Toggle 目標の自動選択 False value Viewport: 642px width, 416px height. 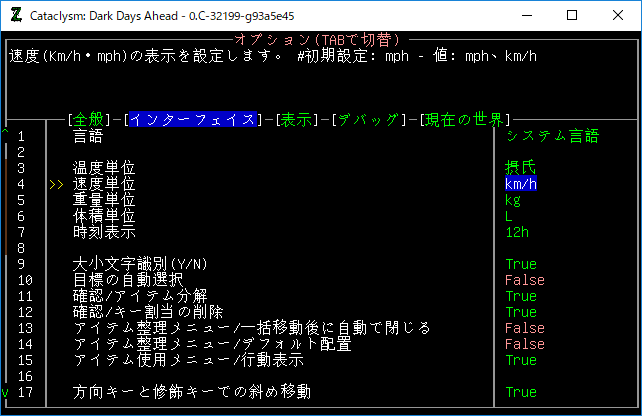point(525,280)
